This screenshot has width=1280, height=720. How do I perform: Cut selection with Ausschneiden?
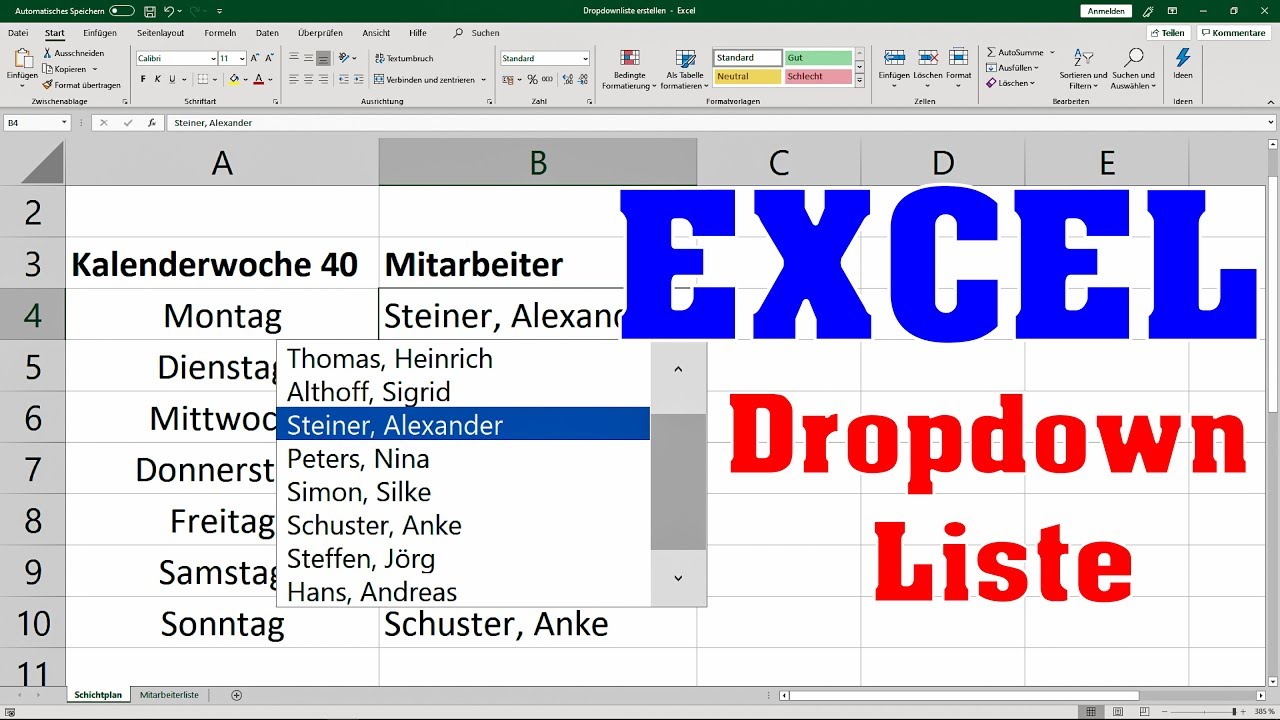tap(73, 53)
